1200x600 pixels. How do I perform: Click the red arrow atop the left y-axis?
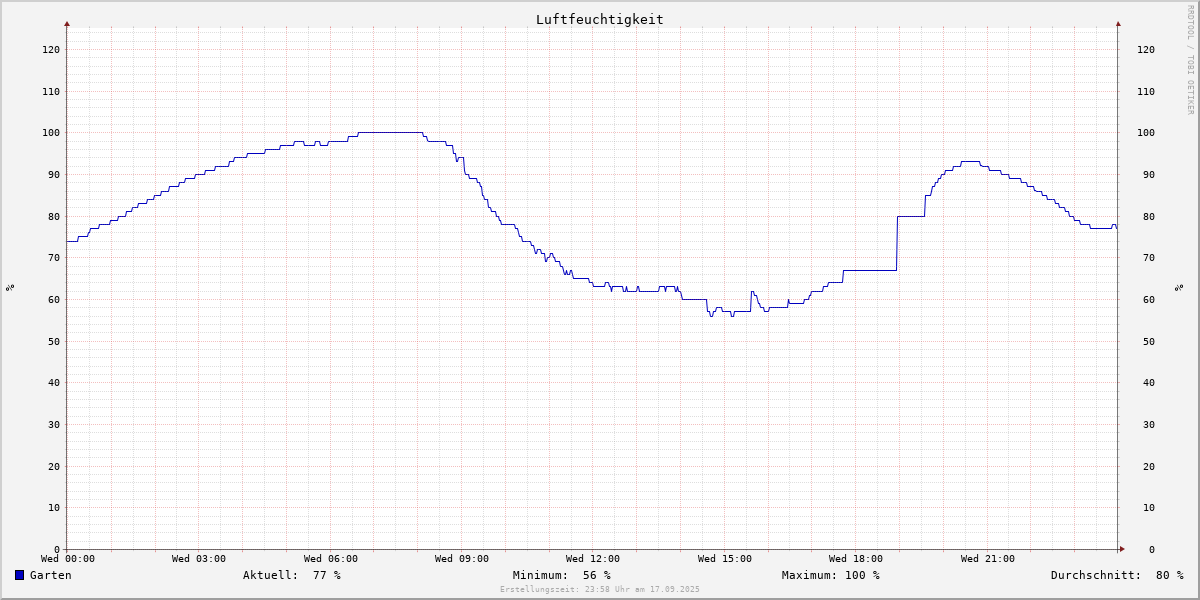pos(67,23)
